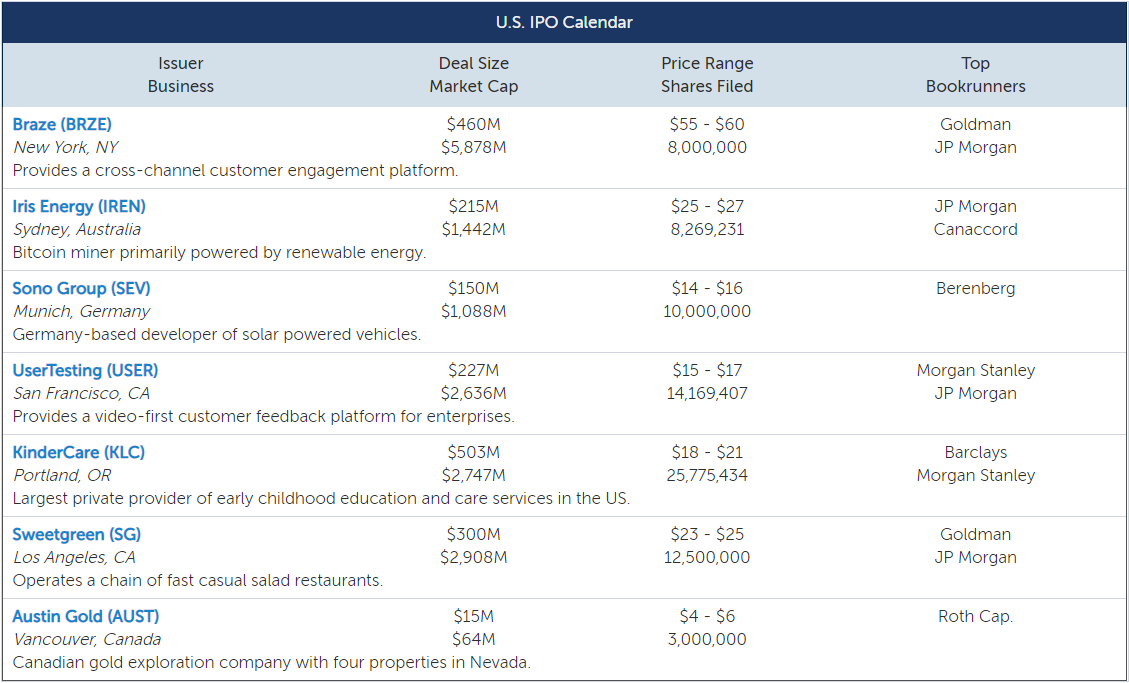Click the Sydney, Australia location
This screenshot has height=683, width=1129.
77,230
